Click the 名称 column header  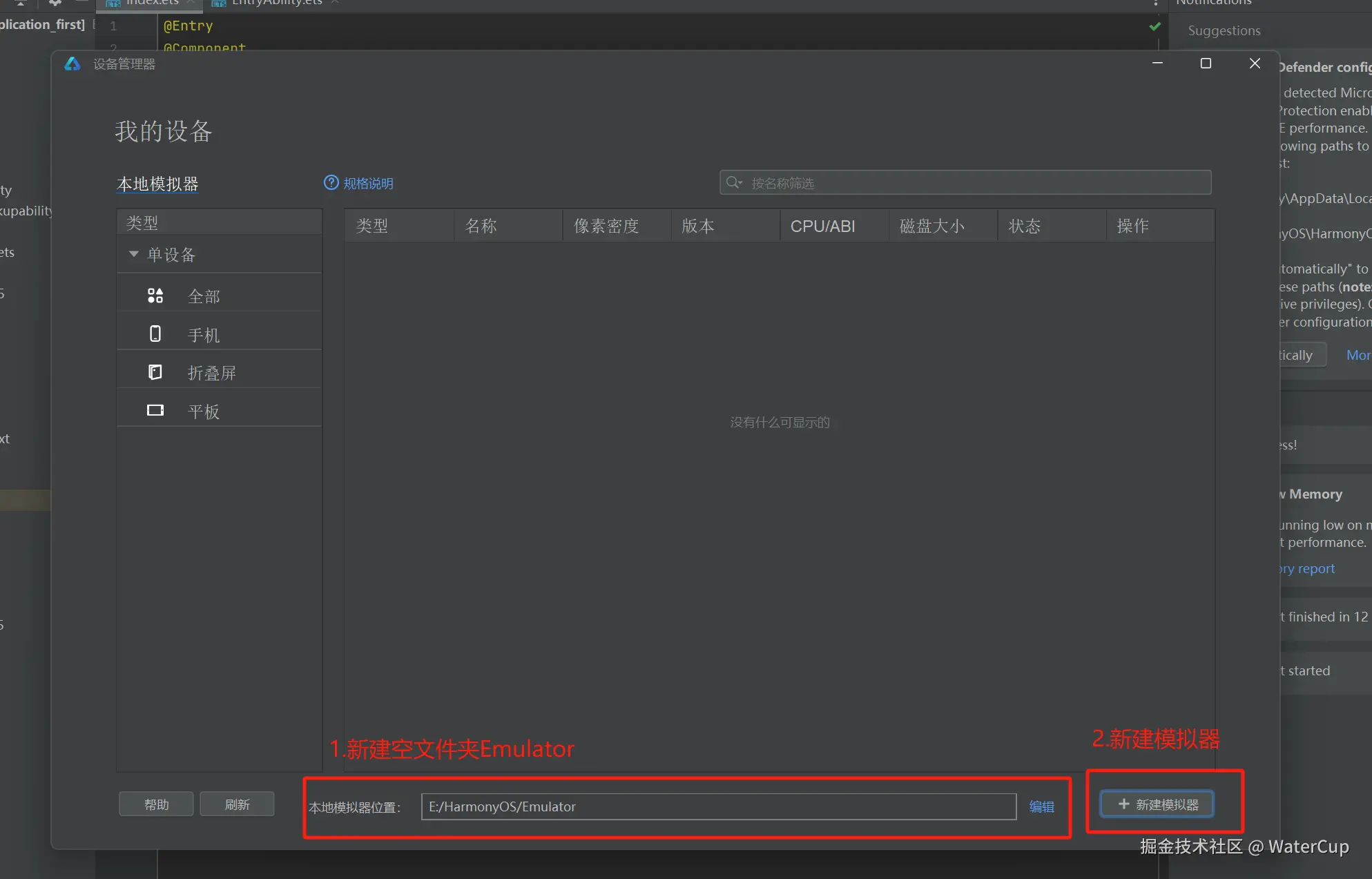(x=481, y=226)
